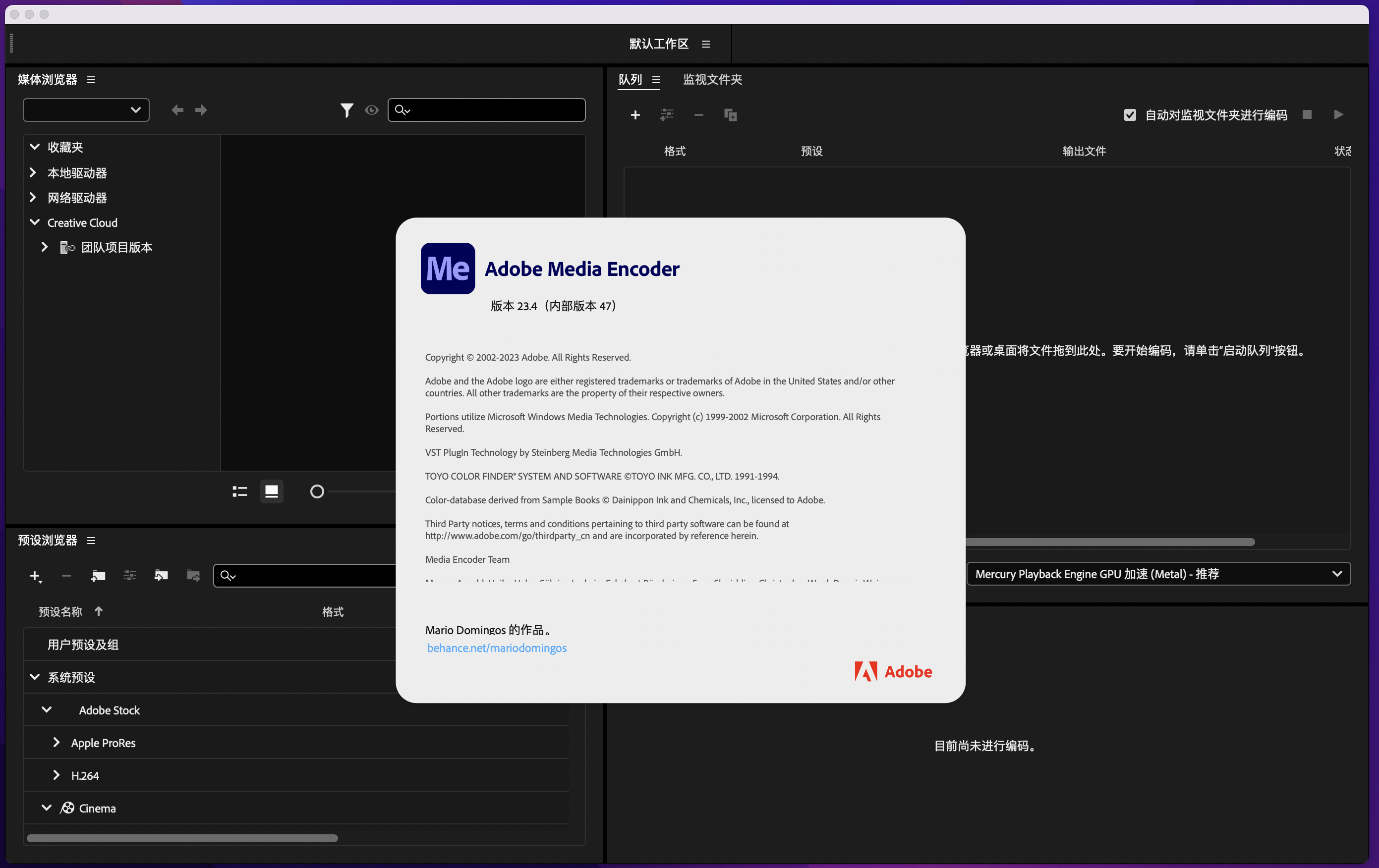Viewport: 1379px width, 868px height.
Task: Expand the 本地驱动器 tree item
Action: pos(33,172)
